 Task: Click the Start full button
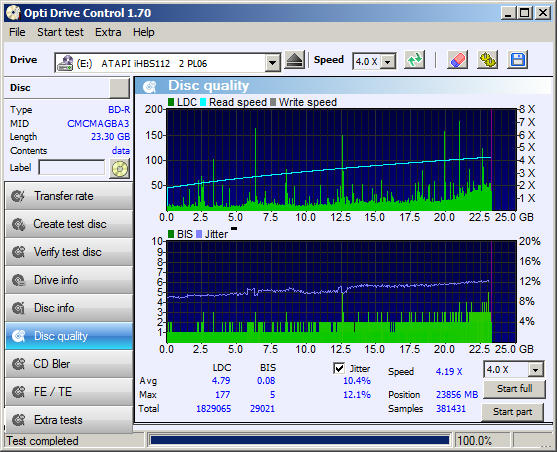coord(514,389)
